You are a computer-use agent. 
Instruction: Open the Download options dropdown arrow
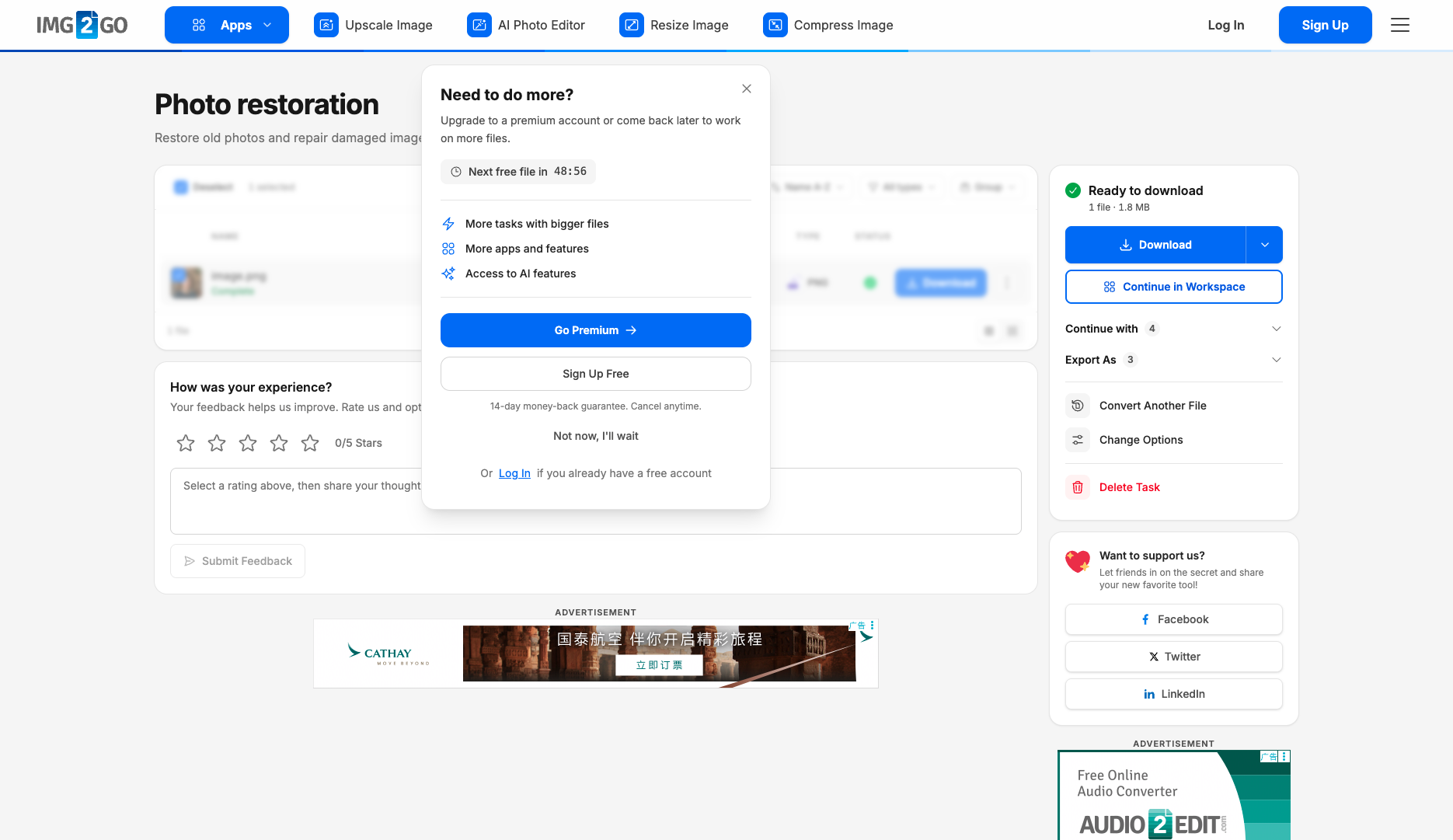(x=1265, y=245)
